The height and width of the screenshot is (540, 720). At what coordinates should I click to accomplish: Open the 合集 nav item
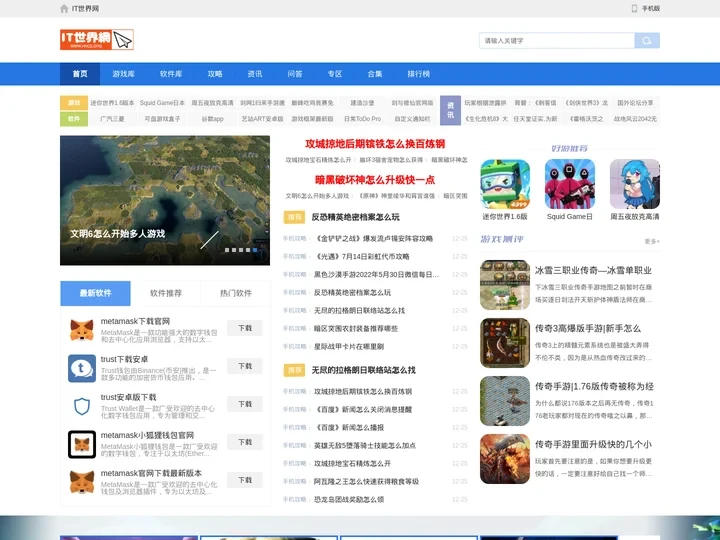pyautogui.click(x=375, y=74)
